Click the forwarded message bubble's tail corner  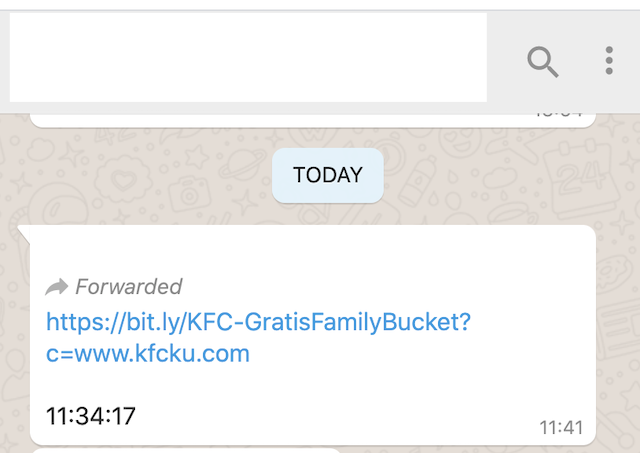click(24, 232)
